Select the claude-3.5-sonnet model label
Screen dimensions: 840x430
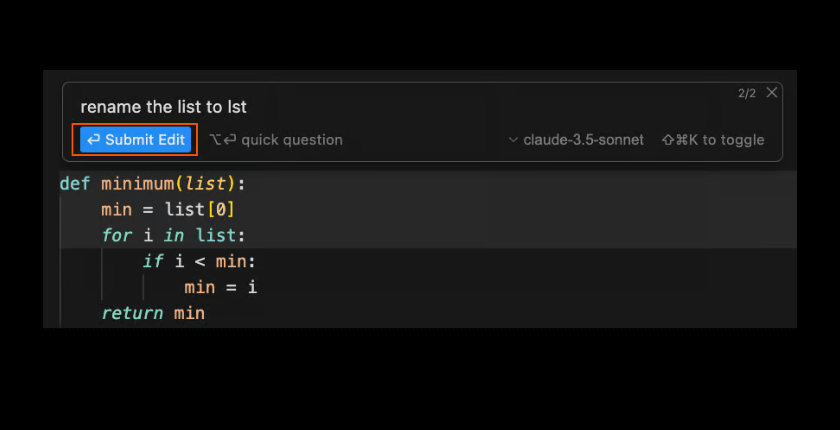(583, 140)
